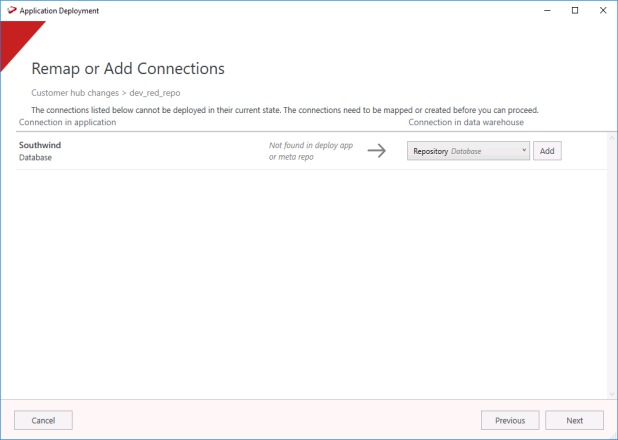The height and width of the screenshot is (440, 618).
Task: Click the dev_red_repo breadcrumb
Action: coord(158,92)
